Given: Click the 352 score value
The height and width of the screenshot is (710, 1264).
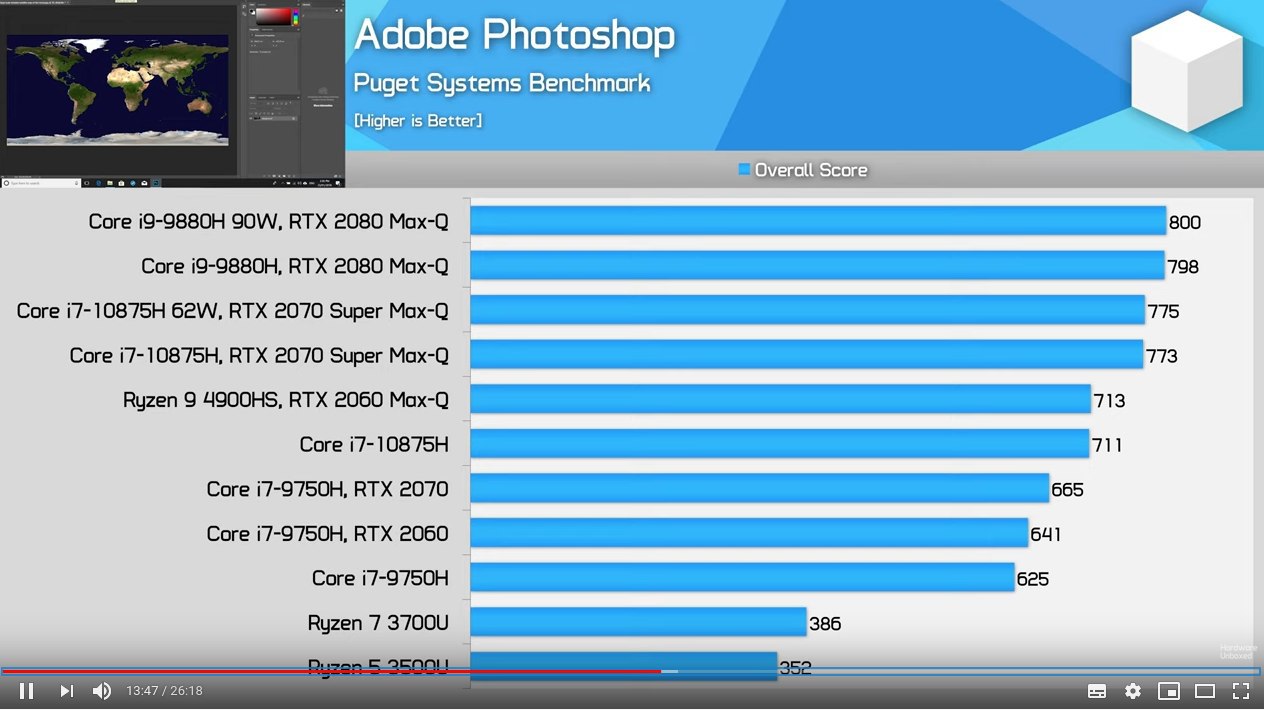Looking at the screenshot, I should (795, 668).
